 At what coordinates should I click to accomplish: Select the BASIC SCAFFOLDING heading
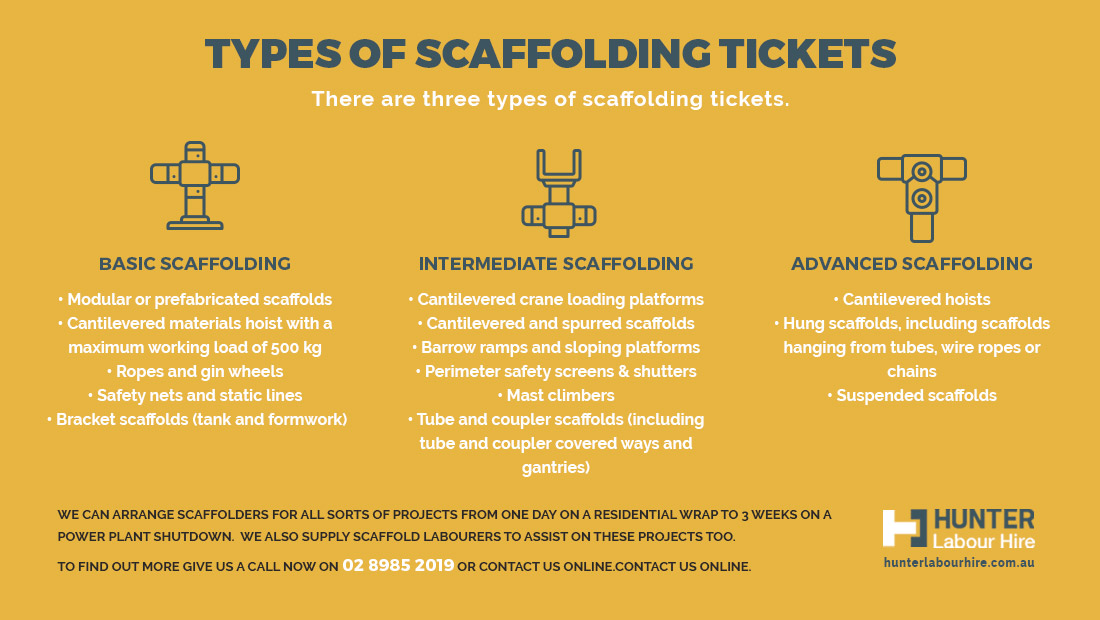click(195, 264)
